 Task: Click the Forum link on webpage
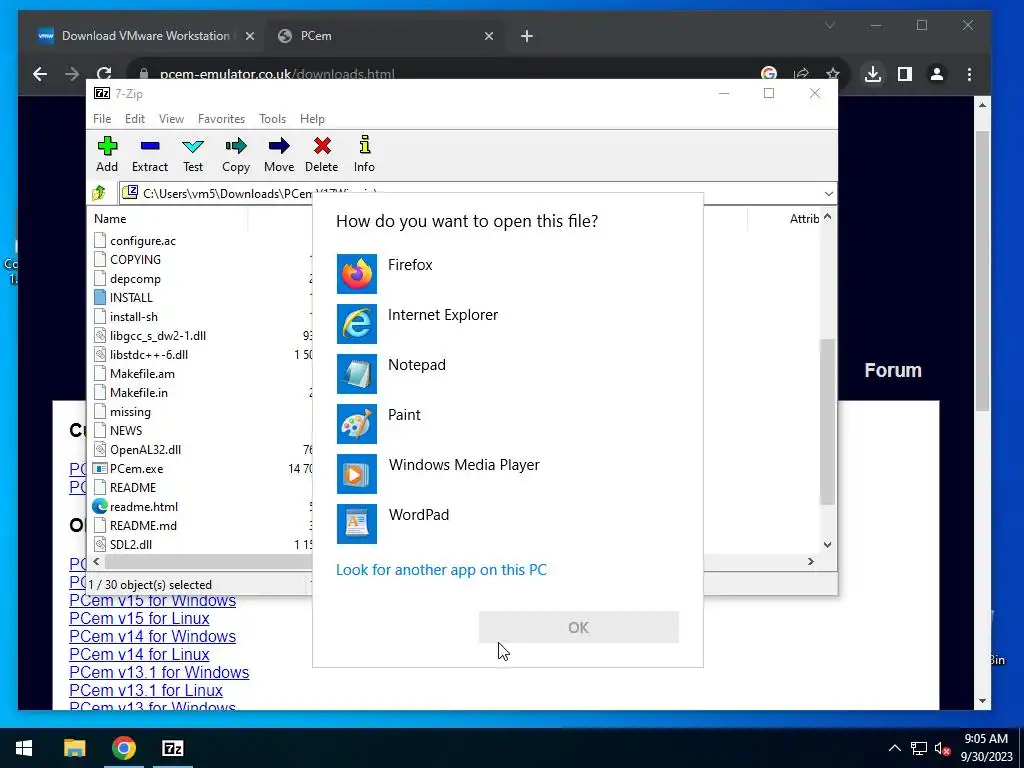(893, 370)
